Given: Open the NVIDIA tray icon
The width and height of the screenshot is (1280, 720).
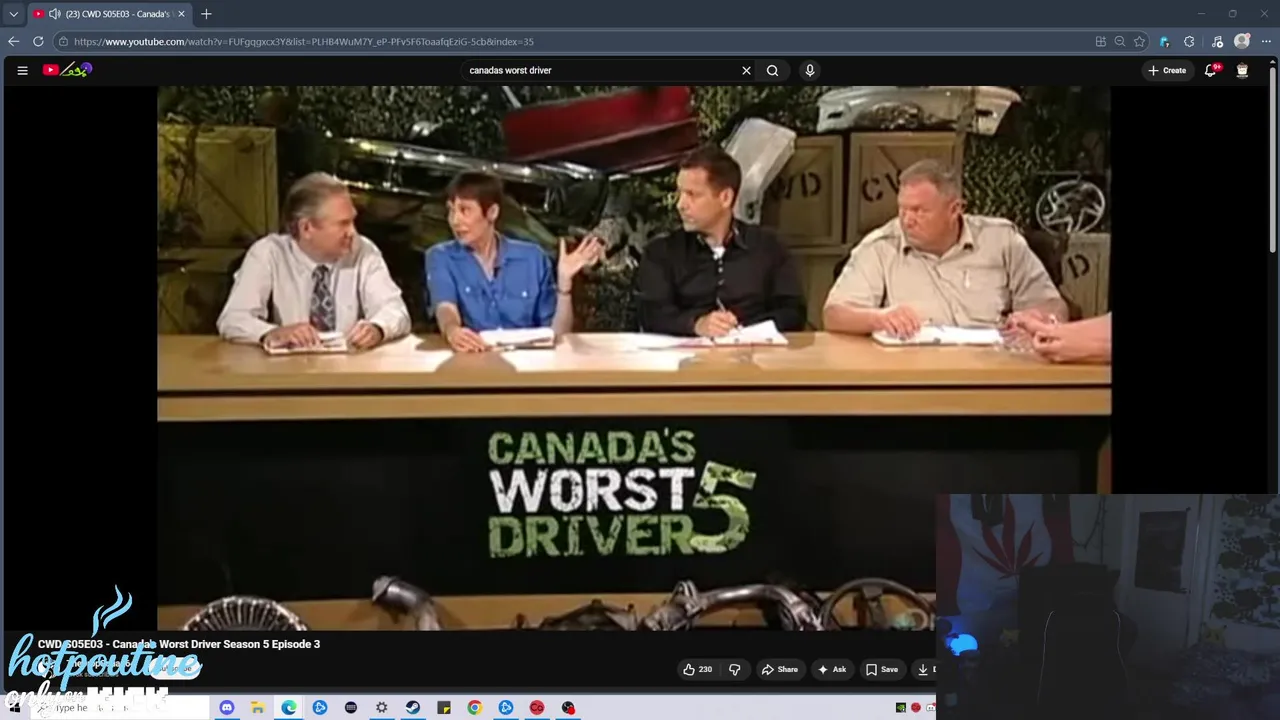Looking at the screenshot, I should point(900,708).
